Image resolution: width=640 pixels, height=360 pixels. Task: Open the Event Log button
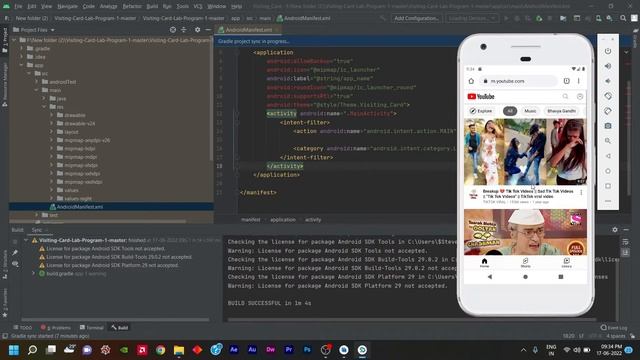(613, 327)
